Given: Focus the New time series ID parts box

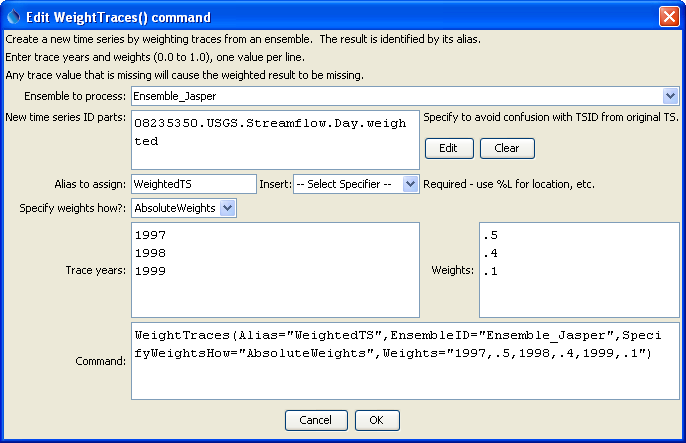Looking at the screenshot, I should pyautogui.click(x=274, y=140).
